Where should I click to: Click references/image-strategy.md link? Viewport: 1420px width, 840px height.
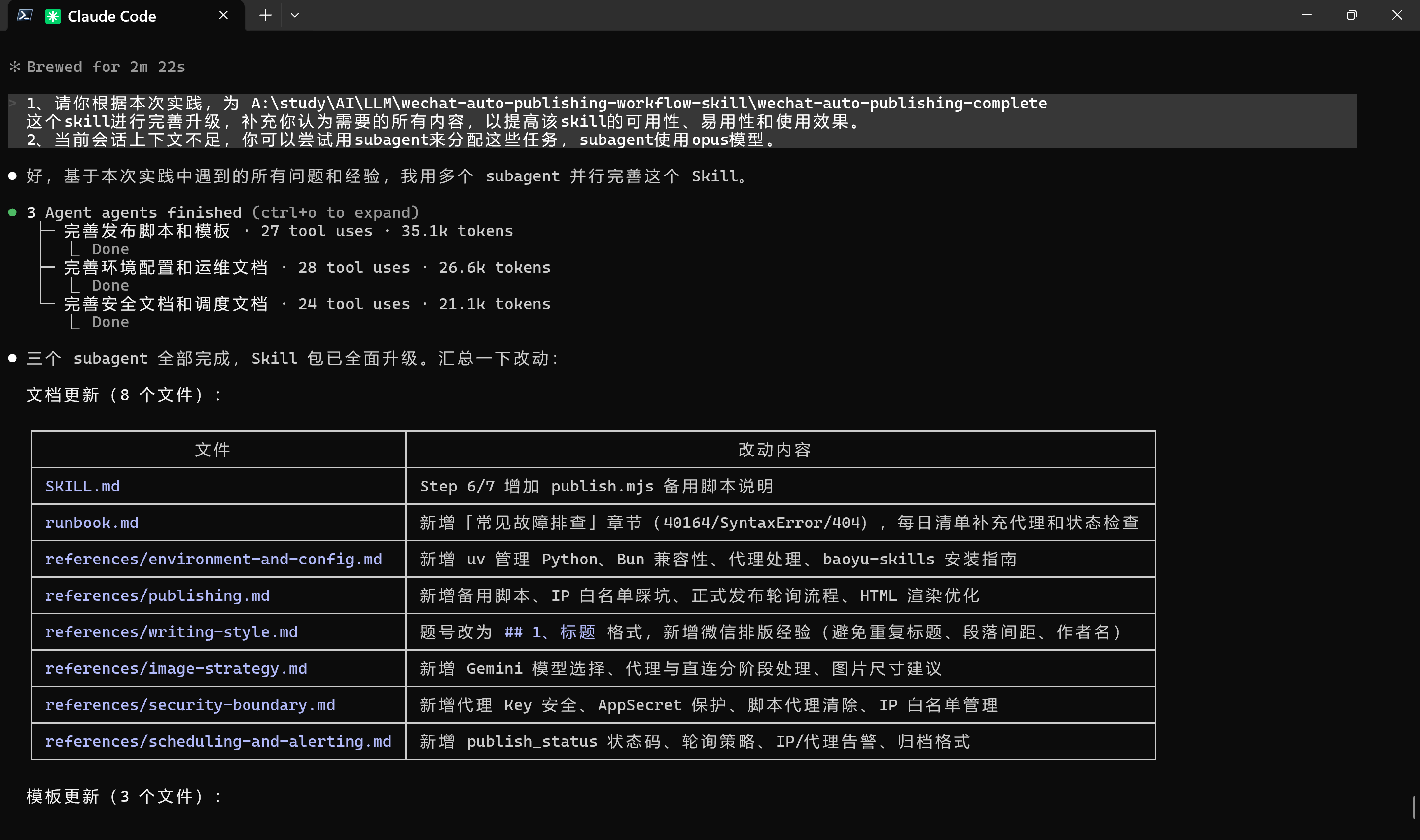pyautogui.click(x=176, y=668)
